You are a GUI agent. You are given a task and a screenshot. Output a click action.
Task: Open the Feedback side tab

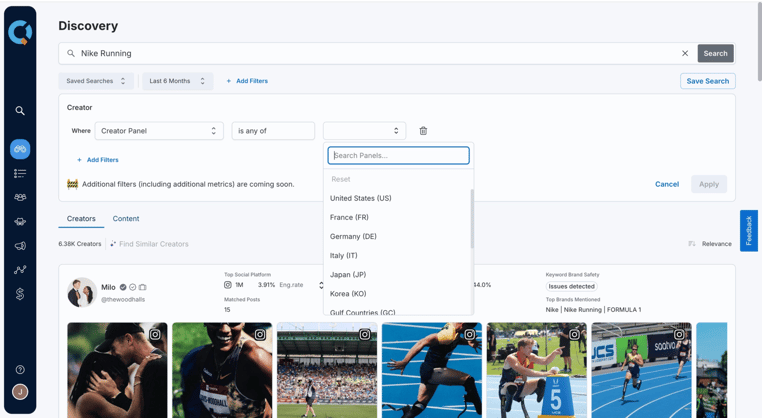[749, 230]
